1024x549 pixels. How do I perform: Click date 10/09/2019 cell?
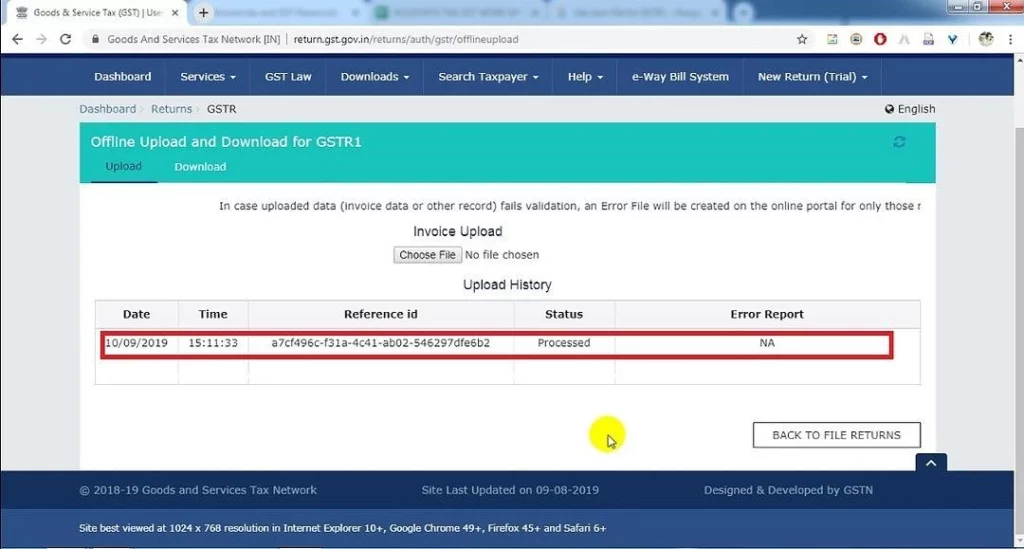coord(136,343)
